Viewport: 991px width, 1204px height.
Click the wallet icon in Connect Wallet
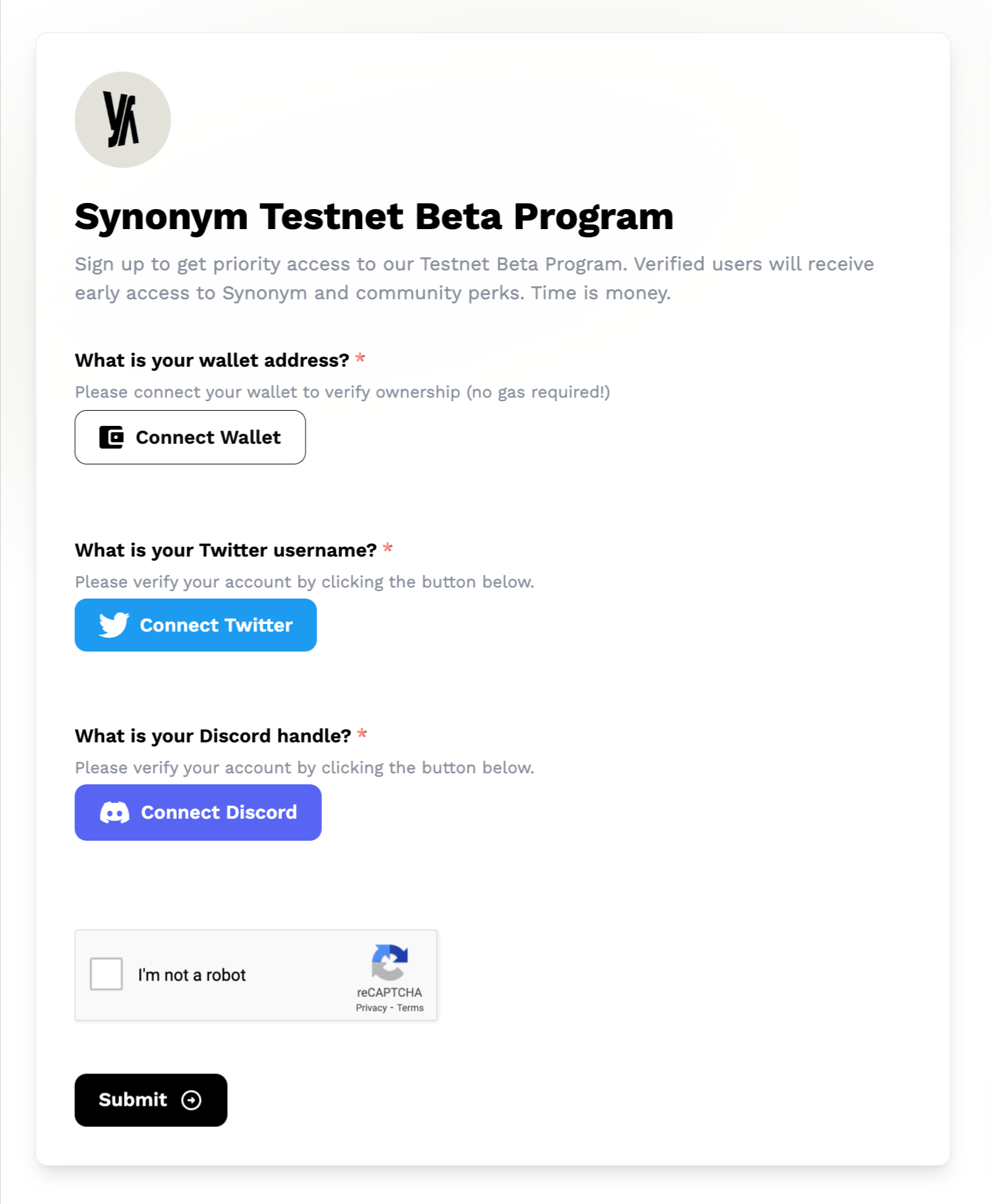point(111,438)
